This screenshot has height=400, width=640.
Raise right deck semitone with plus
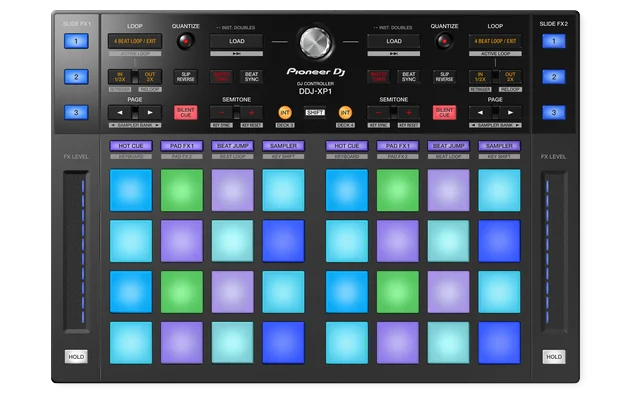click(x=409, y=113)
